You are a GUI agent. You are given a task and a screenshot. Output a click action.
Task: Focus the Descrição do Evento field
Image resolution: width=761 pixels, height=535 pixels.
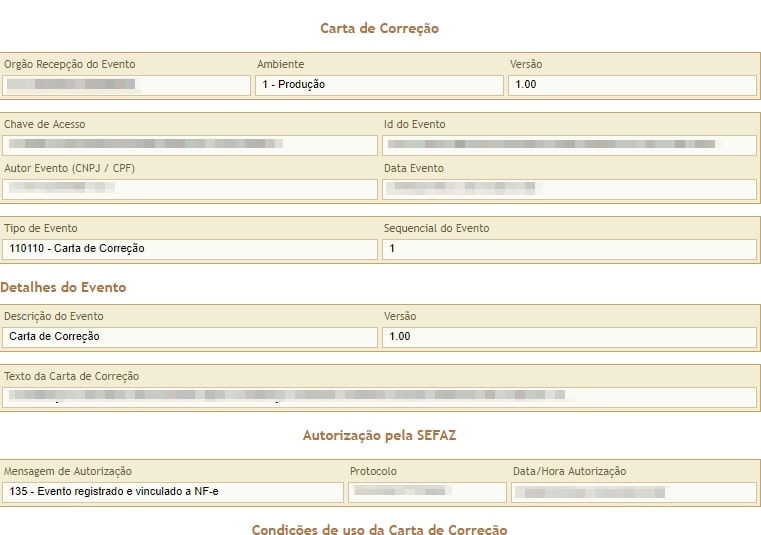(190, 337)
